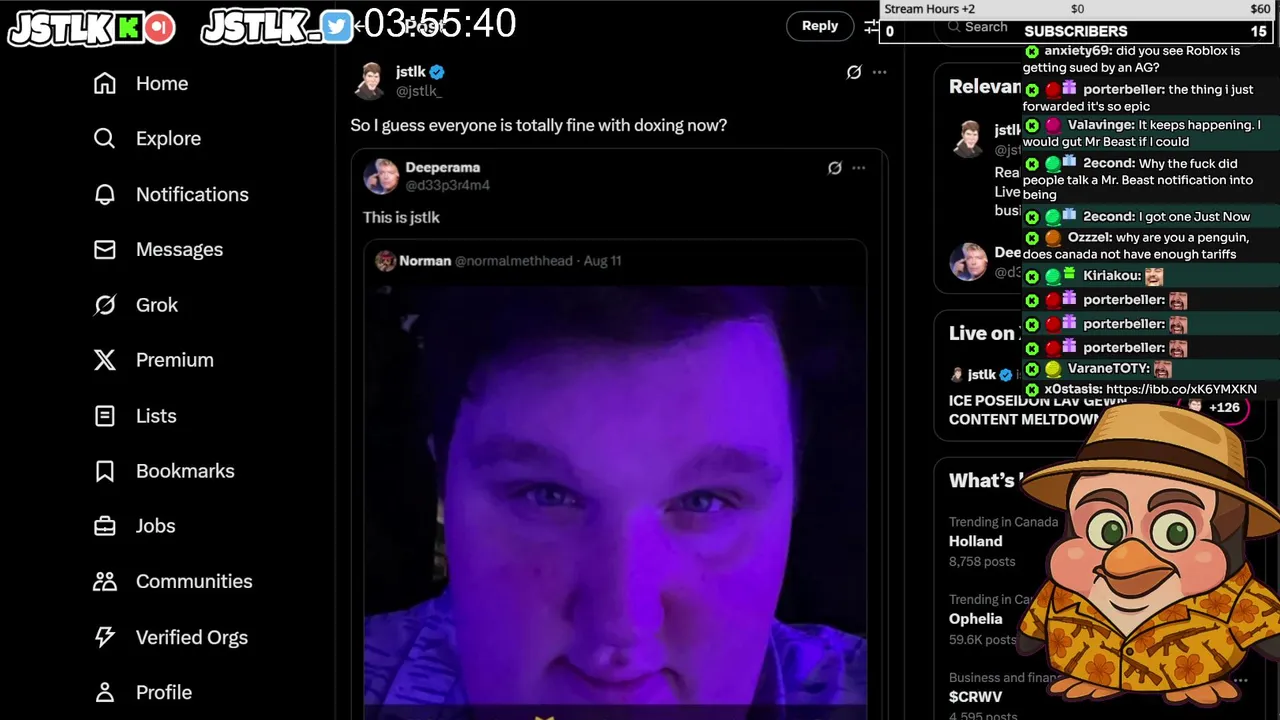Click the Norman @normalmethhead link
This screenshot has width=1280, height=720.
point(485,261)
